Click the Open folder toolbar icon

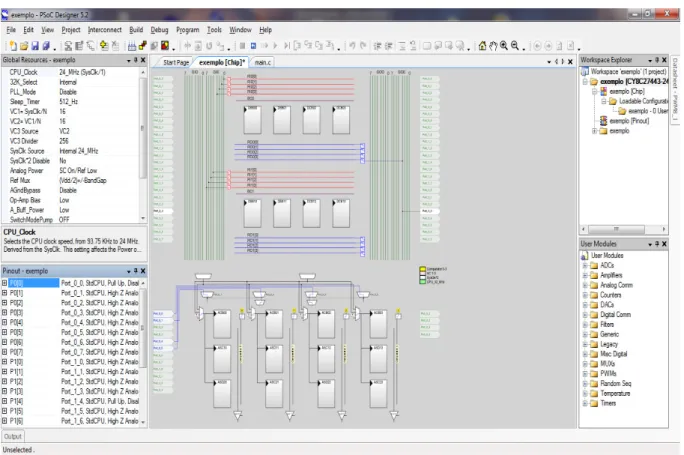click(24, 46)
